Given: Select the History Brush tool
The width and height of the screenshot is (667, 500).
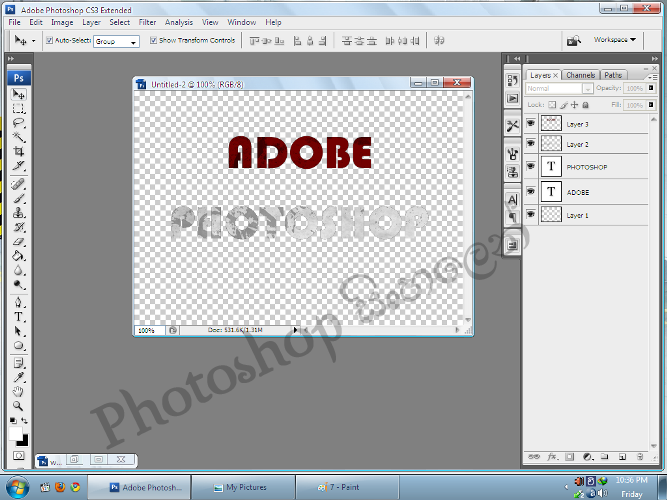Looking at the screenshot, I should 19,227.
